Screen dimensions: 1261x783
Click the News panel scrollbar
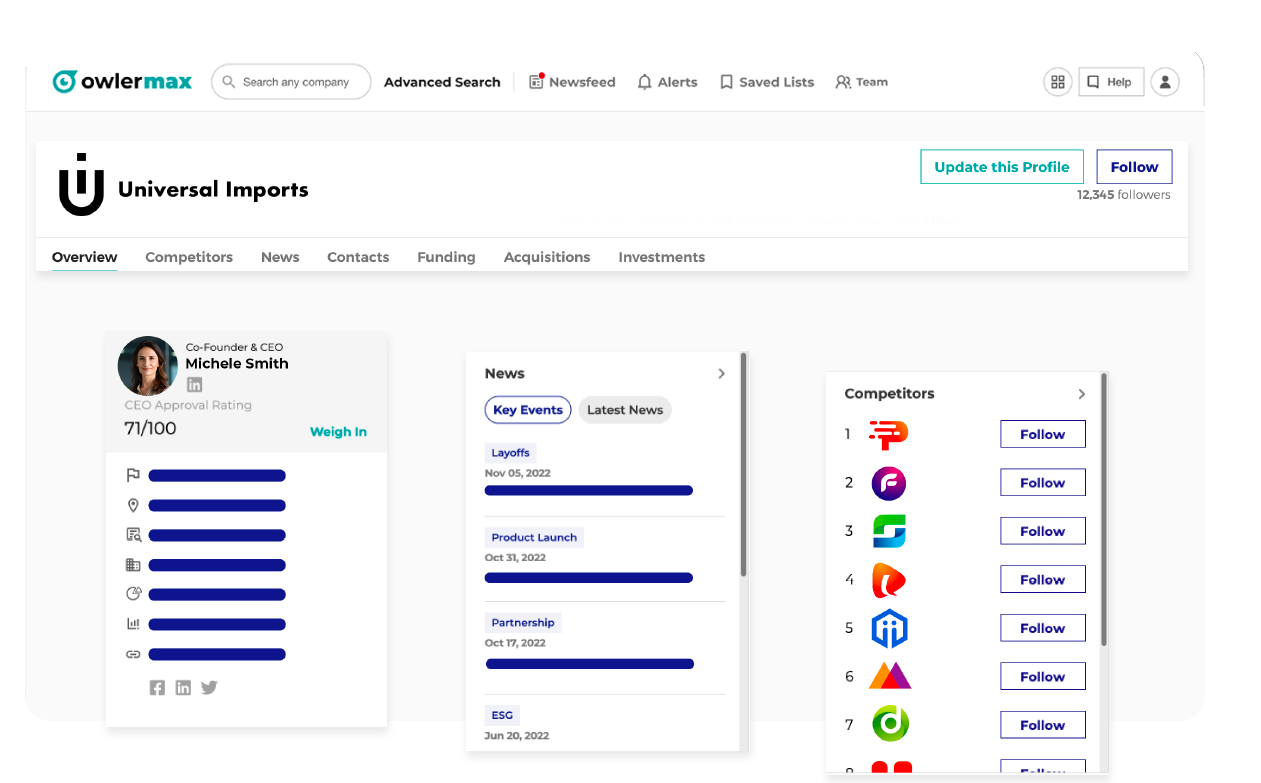743,464
